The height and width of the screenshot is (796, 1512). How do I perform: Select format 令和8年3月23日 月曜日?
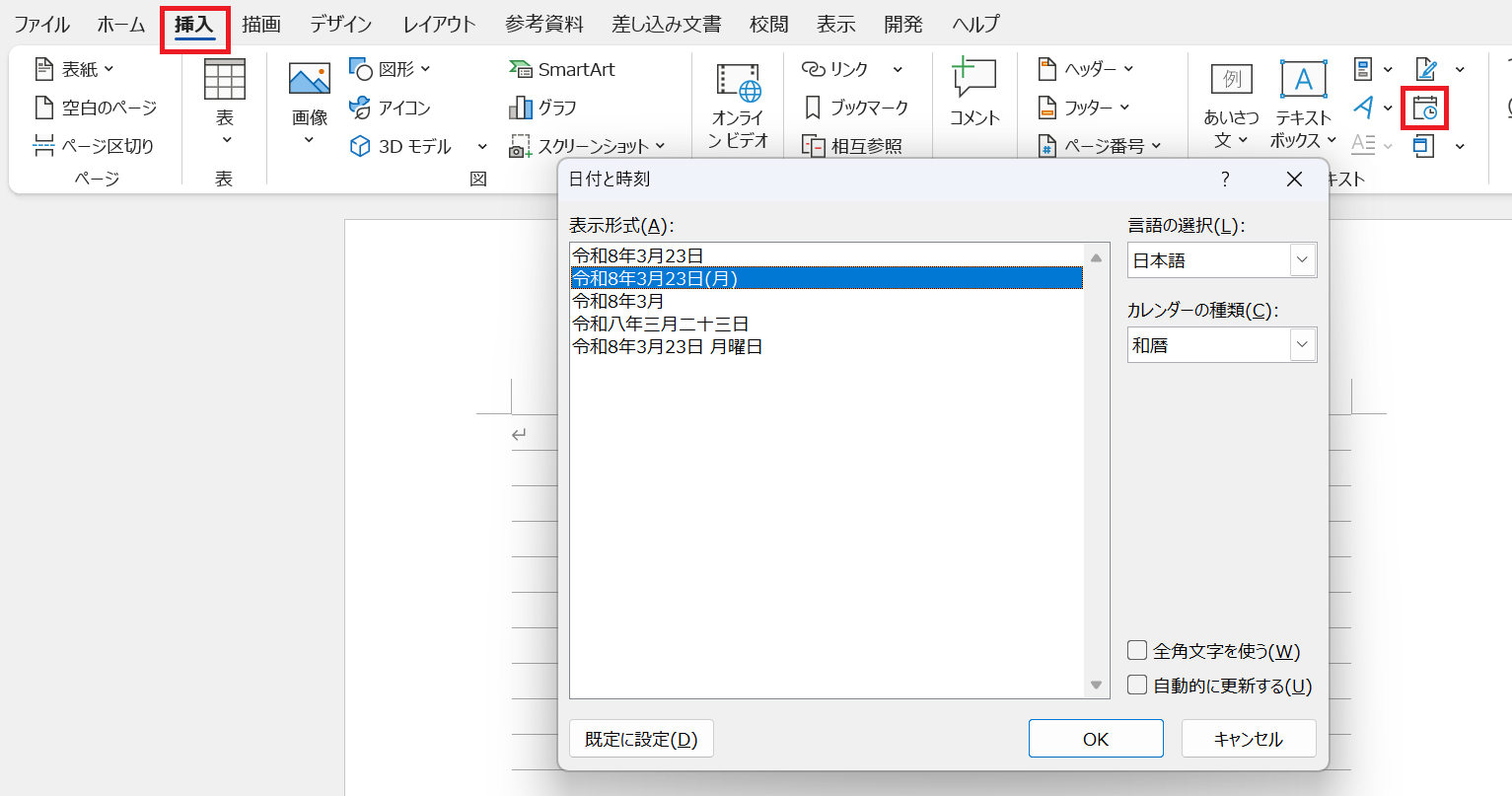point(827,346)
